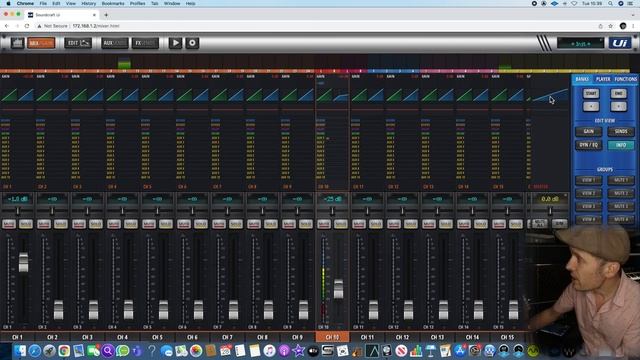Screen dimensions: 640x360
Task: Jump to End bank
Action: (x=618, y=93)
